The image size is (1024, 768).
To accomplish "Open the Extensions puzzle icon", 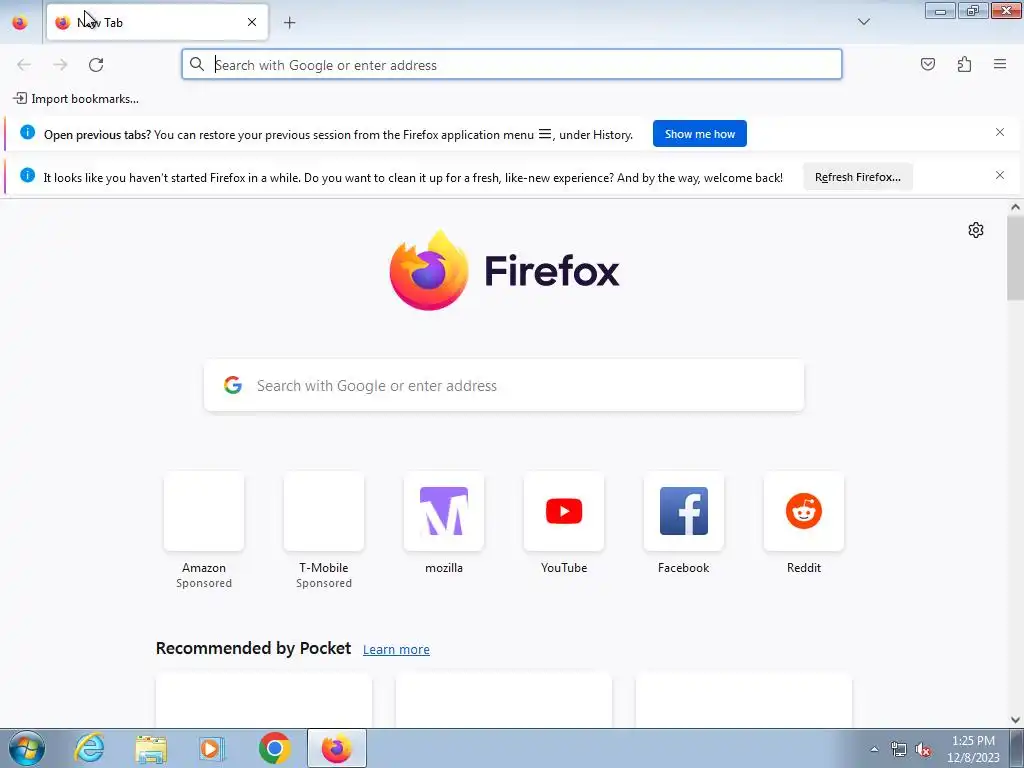I will 964,64.
